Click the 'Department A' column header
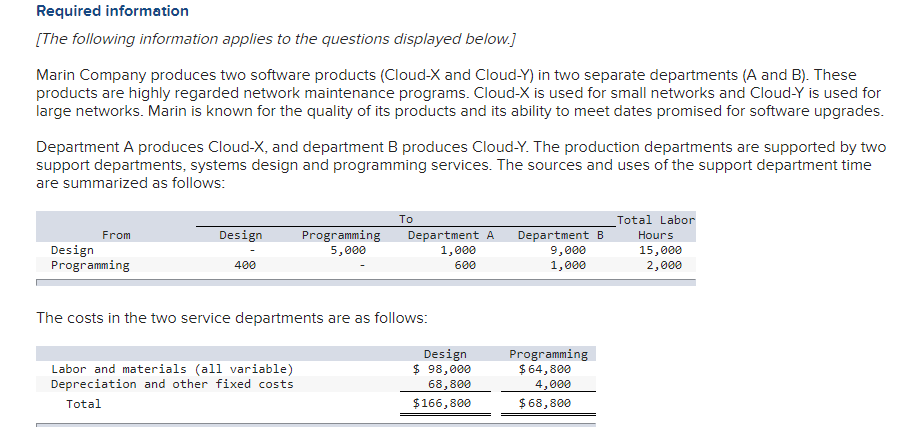900x427 pixels. tap(451, 235)
